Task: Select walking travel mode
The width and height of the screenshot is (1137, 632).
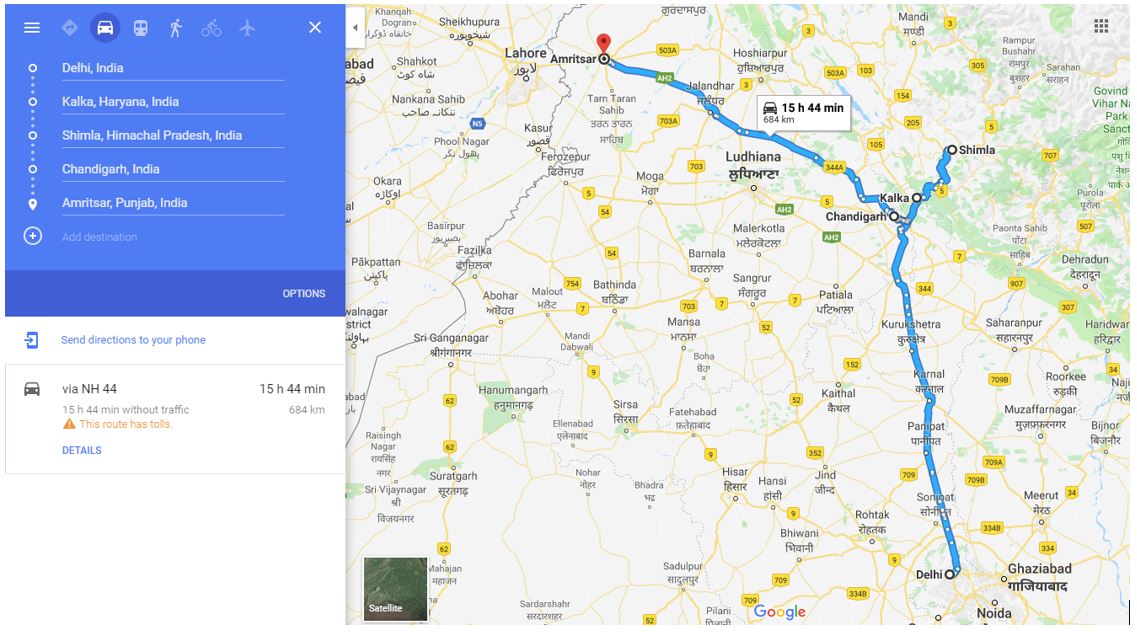Action: (x=175, y=28)
